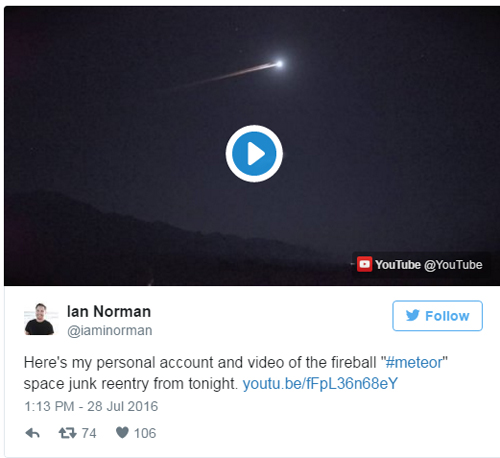Open the @YouTube handle on video
Image resolution: width=500 pixels, height=458 pixels.
click(453, 265)
